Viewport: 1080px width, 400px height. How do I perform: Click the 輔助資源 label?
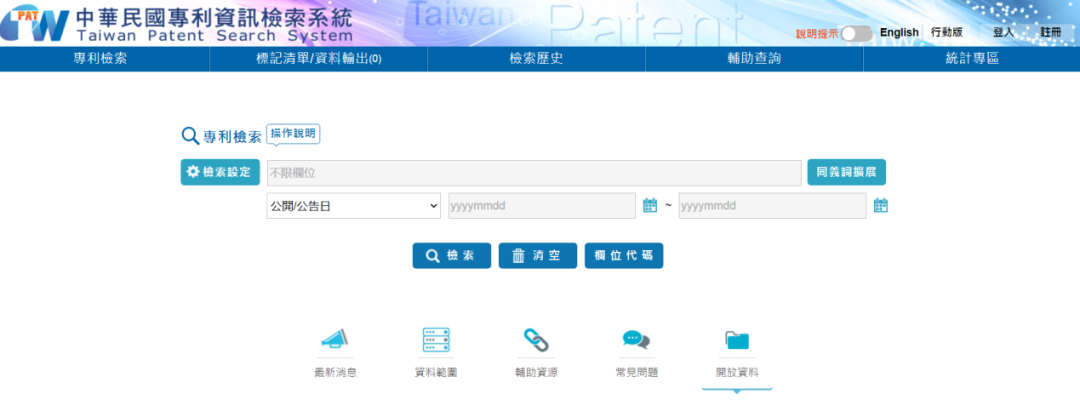coord(537,373)
